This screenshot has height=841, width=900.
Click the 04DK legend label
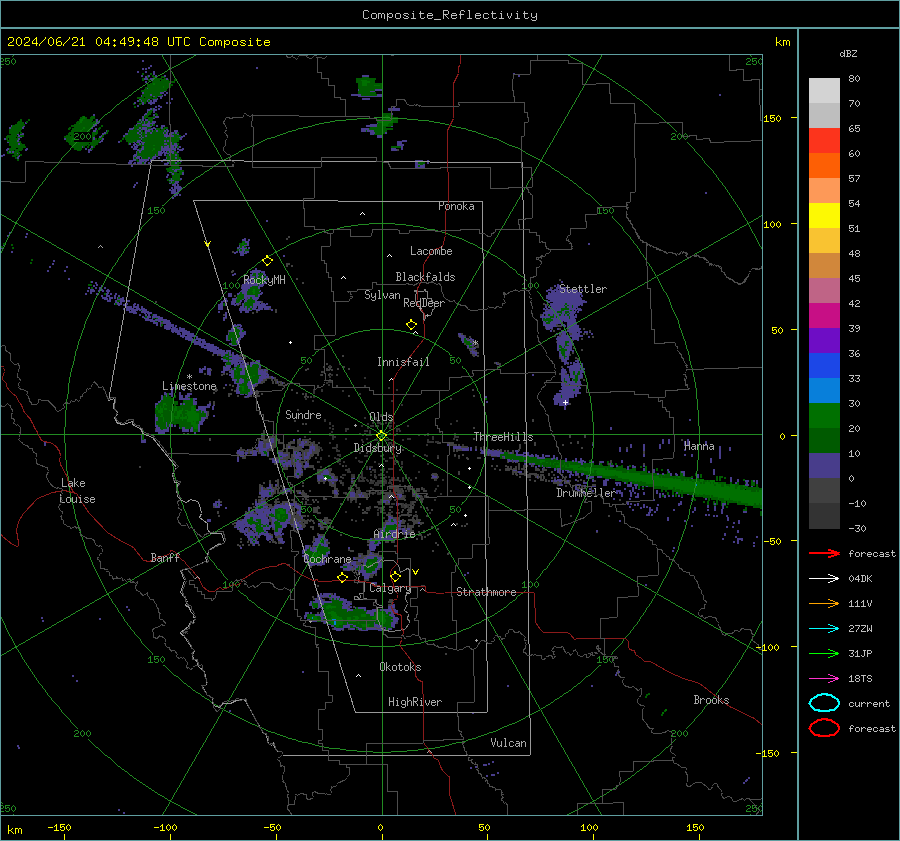(x=860, y=579)
